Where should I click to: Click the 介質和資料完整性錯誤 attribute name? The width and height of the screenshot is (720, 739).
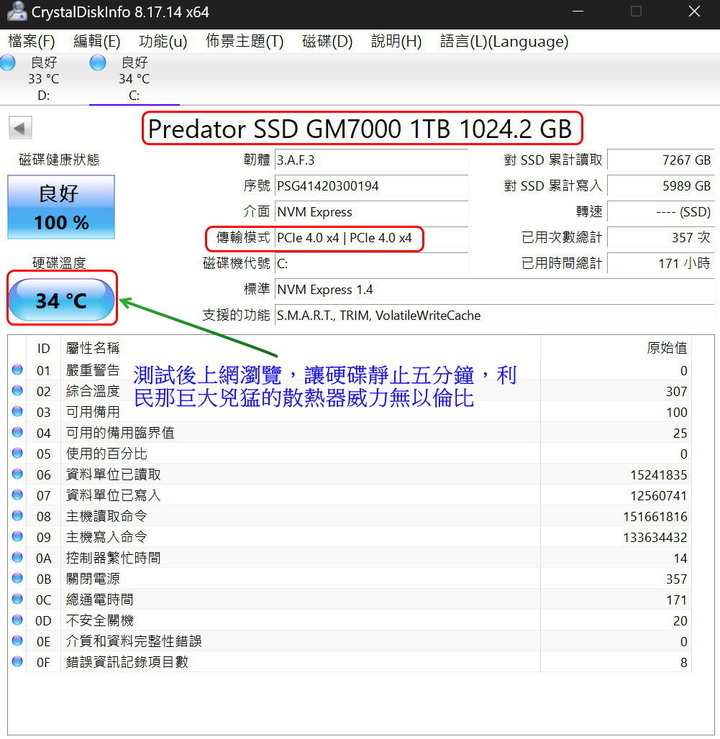134,641
